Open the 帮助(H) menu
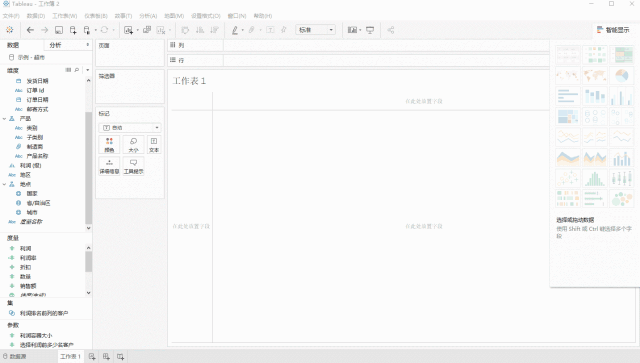The width and height of the screenshot is (640, 363). coord(263,16)
